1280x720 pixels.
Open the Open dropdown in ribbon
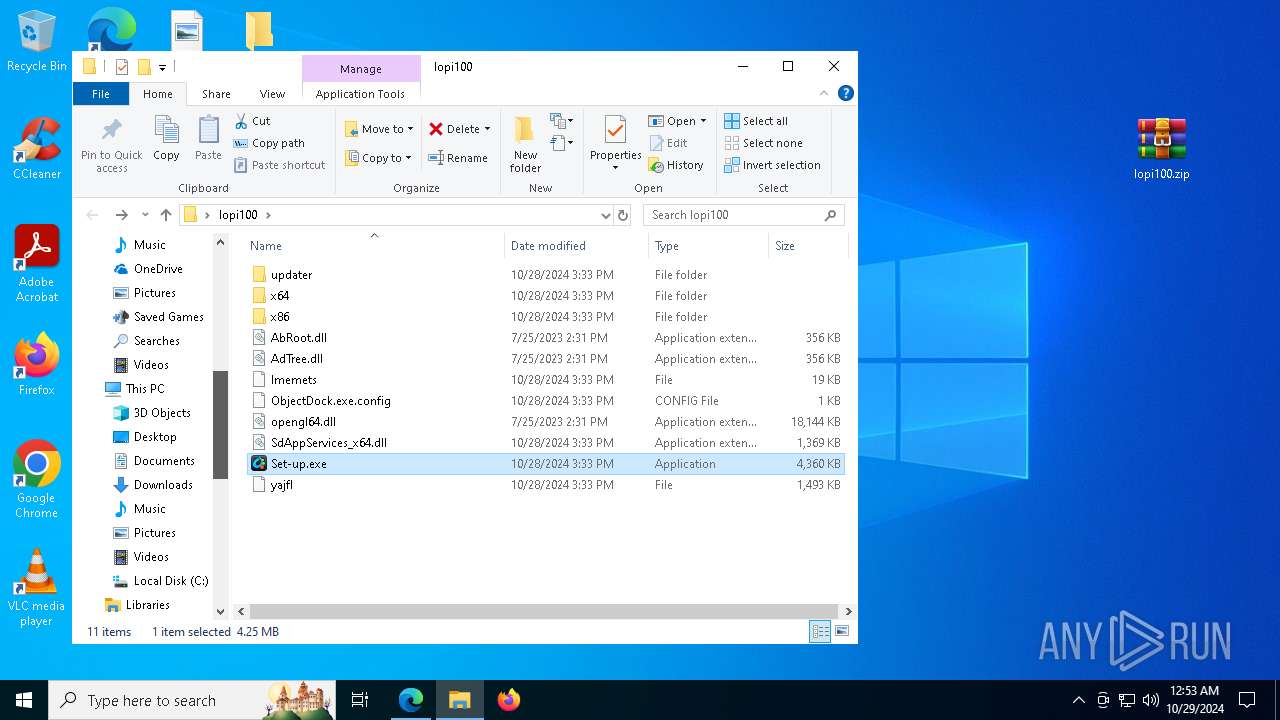[x=678, y=121]
